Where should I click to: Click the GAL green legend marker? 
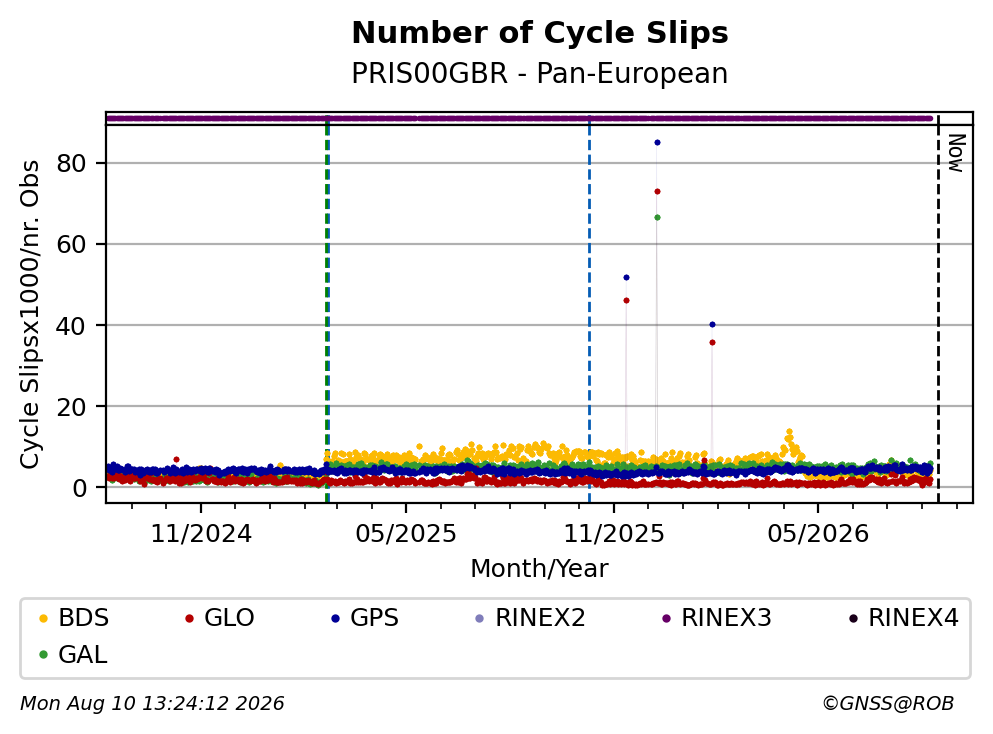(43, 655)
